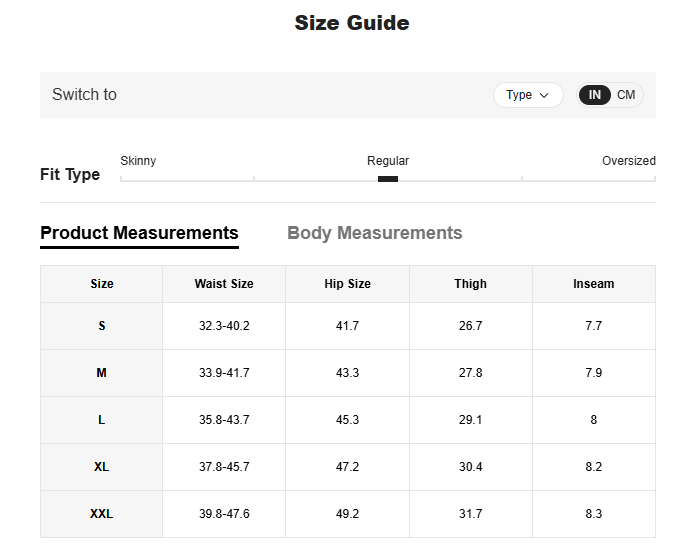Click the Regular marker on fit slider
Image resolution: width=698 pixels, height=553 pixels.
point(388,179)
